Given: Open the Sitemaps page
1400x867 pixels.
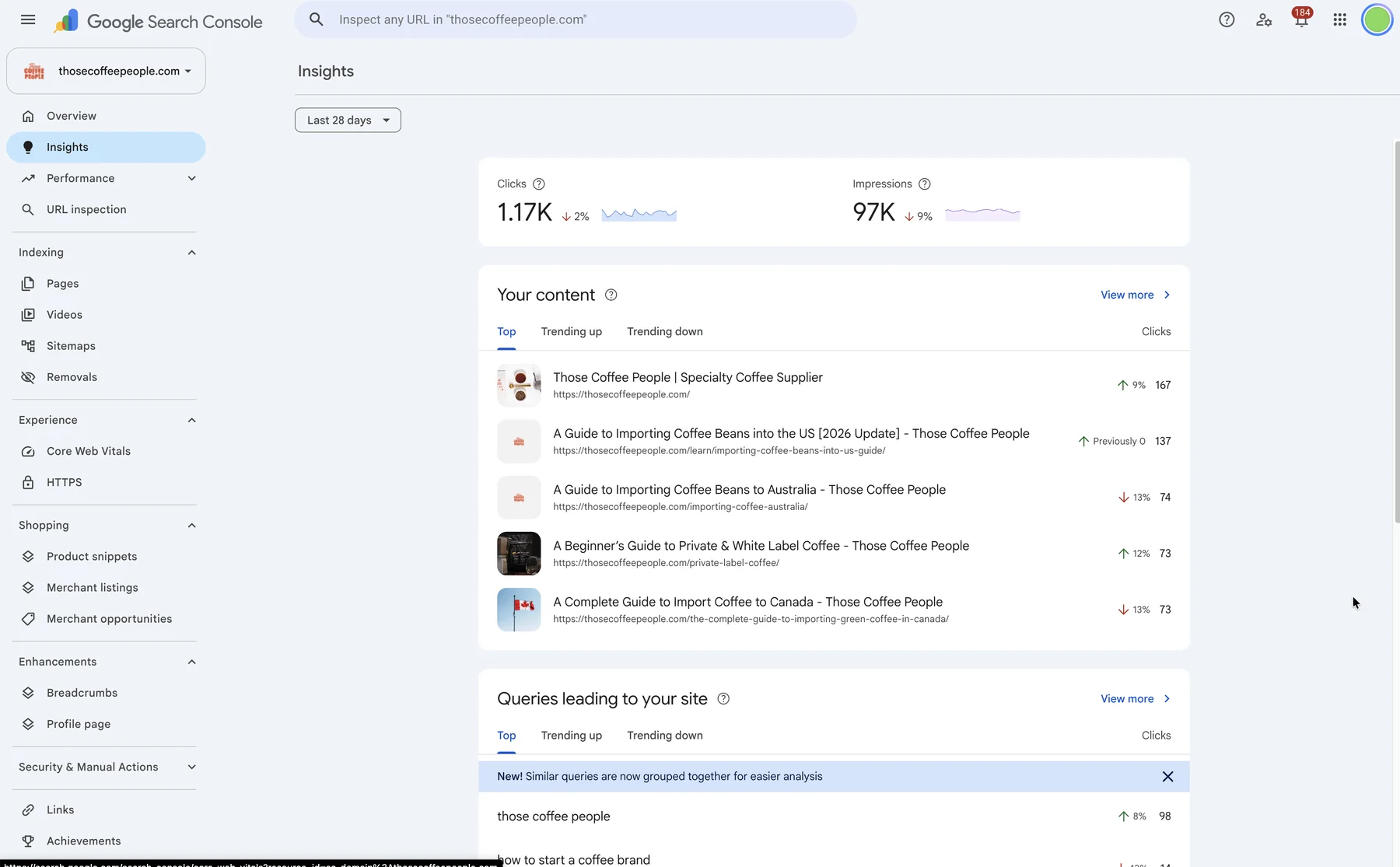Looking at the screenshot, I should (x=106, y=346).
